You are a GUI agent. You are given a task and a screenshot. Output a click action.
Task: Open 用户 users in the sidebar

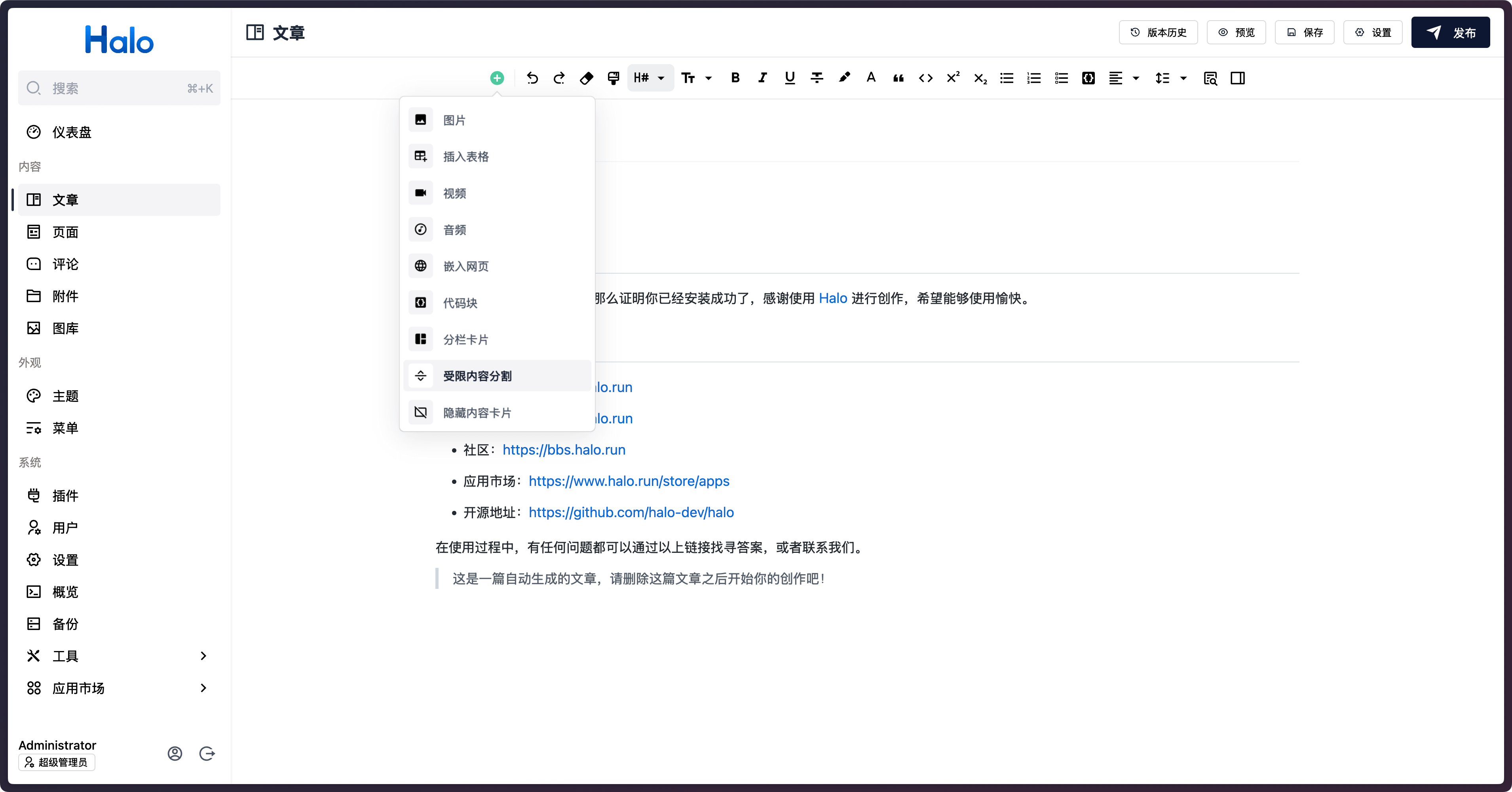tap(119, 528)
